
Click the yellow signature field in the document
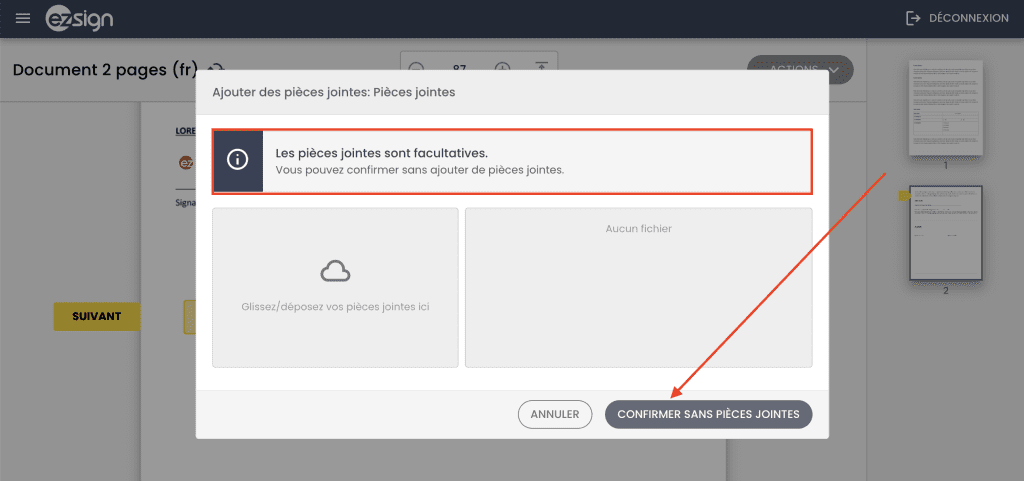click(189, 317)
